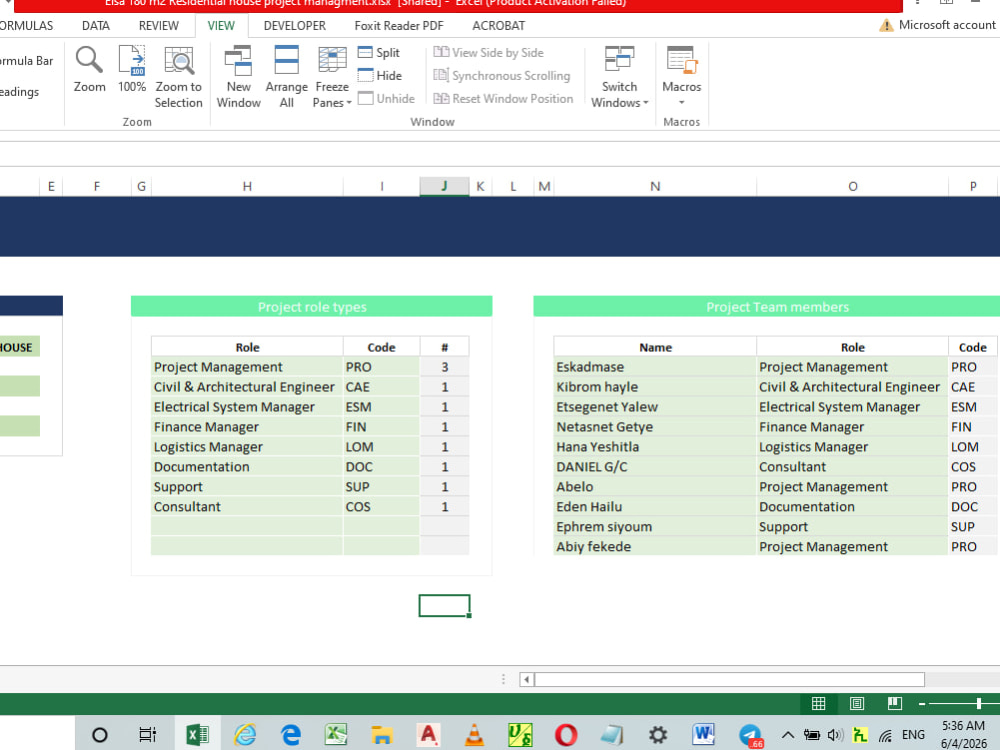Click Arrange All windows icon
Screen dimensions: 1000x750
[x=286, y=60]
